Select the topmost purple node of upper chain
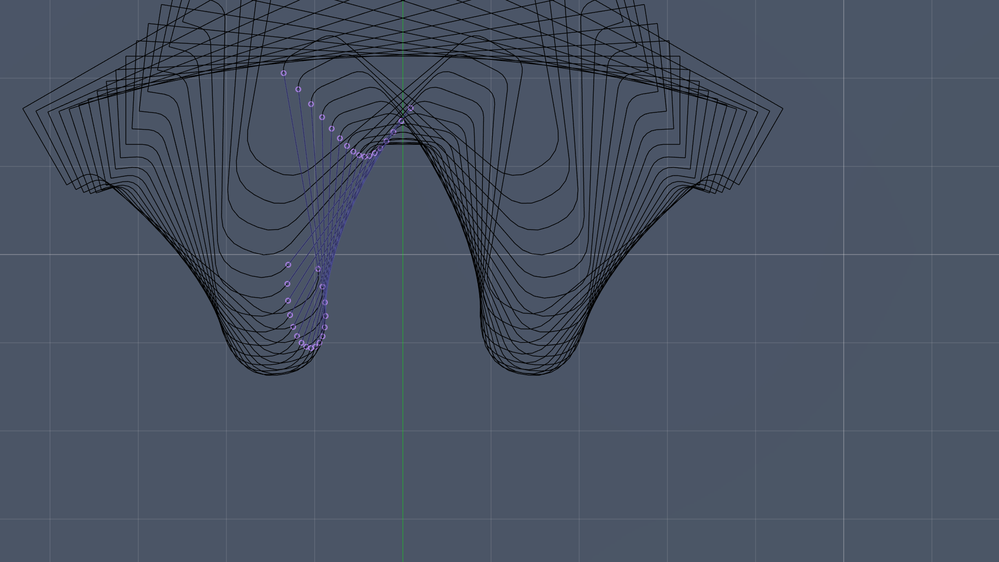The height and width of the screenshot is (562, 999). 284,73
